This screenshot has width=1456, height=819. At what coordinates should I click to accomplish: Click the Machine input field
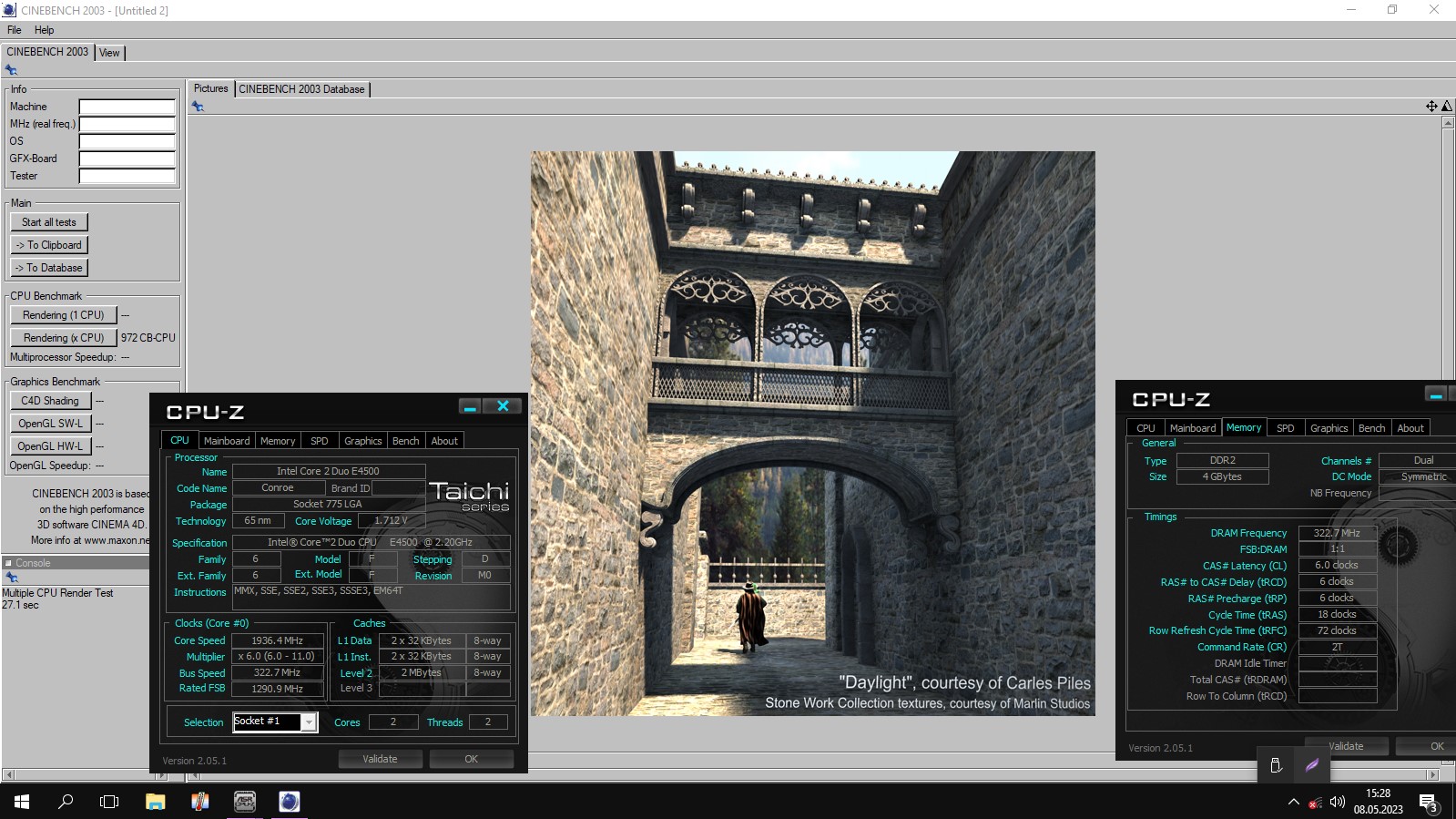[127, 107]
